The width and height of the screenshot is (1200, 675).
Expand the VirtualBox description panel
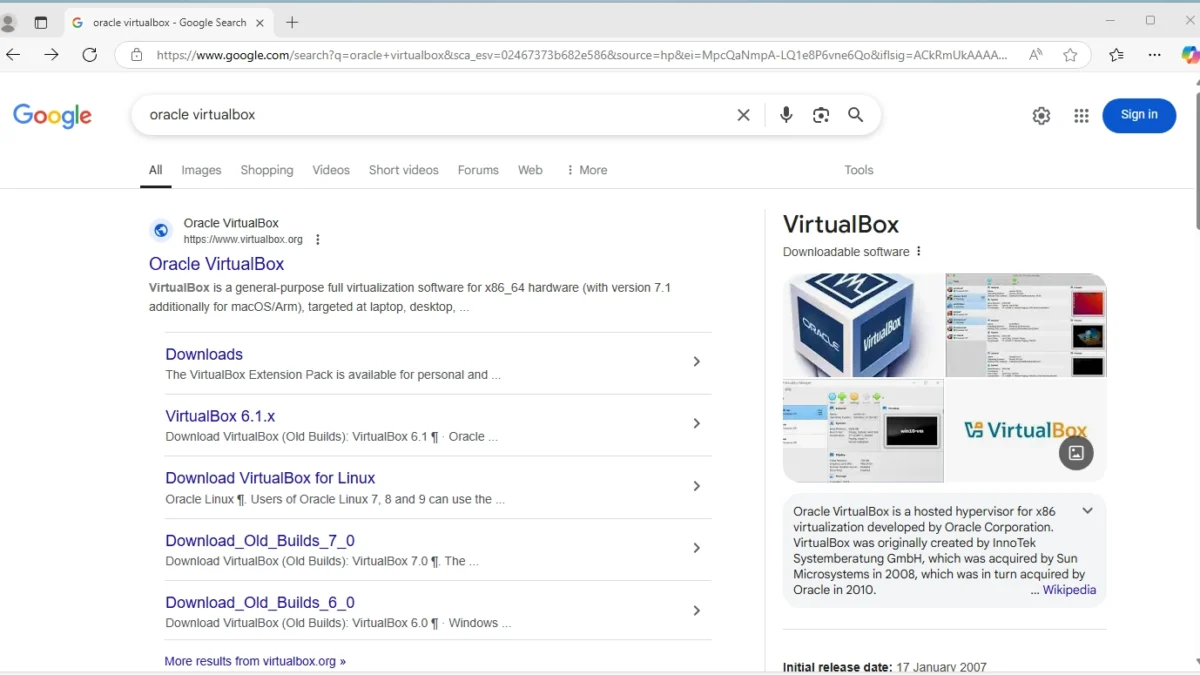click(1087, 511)
